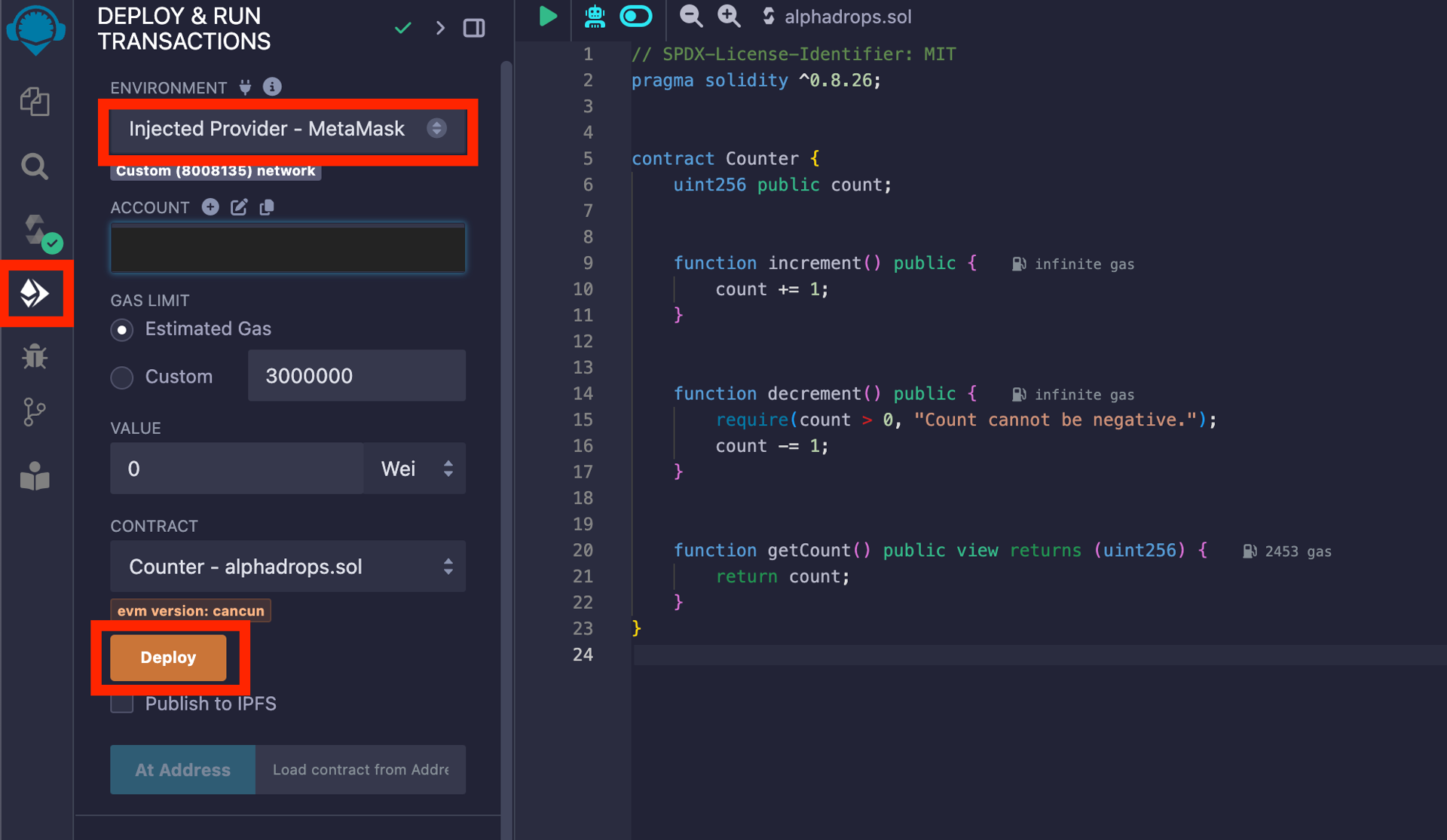1447x840 pixels.
Task: Run the script with green play button
Action: (548, 16)
